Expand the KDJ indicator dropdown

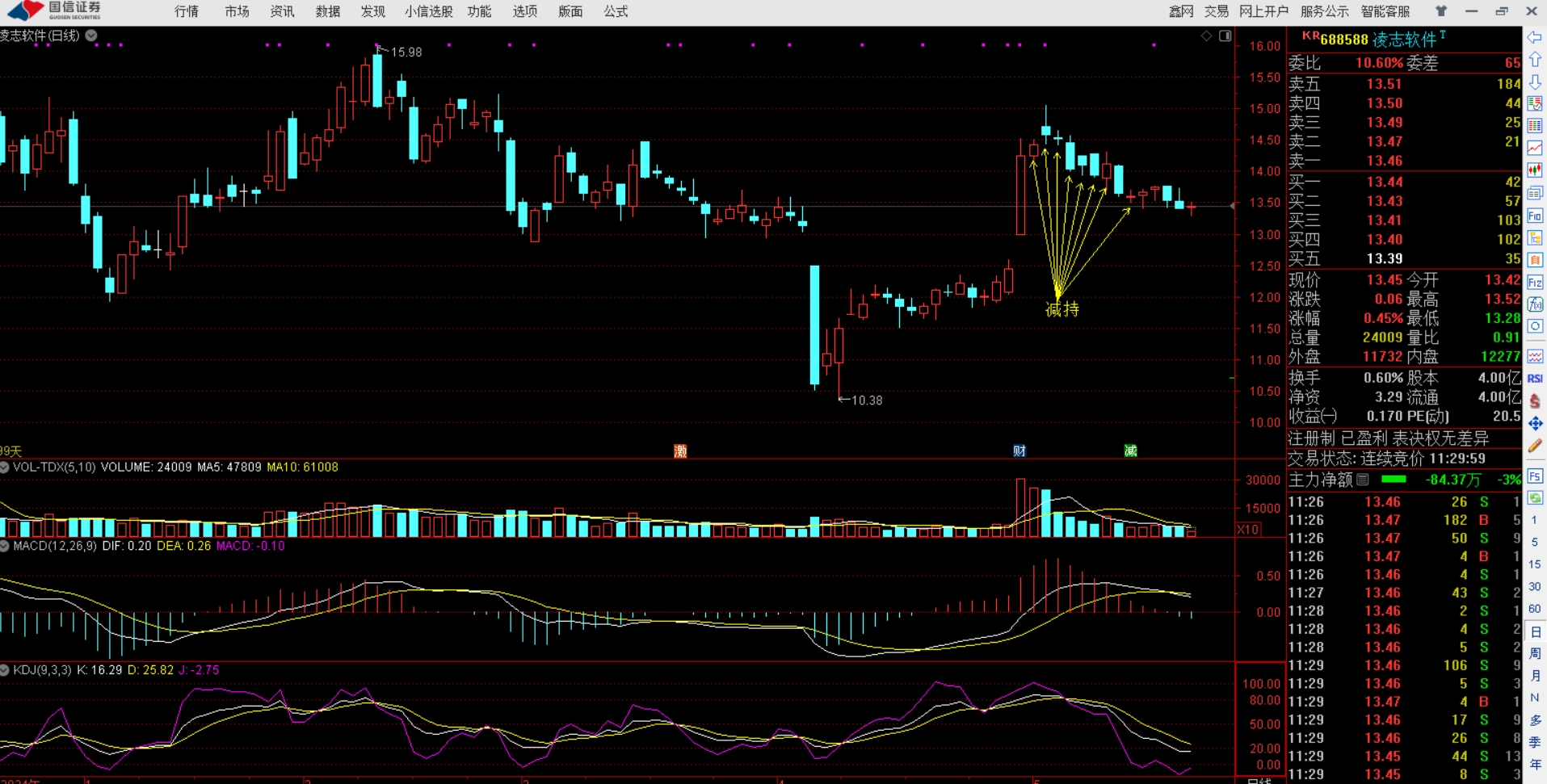(x=5, y=670)
